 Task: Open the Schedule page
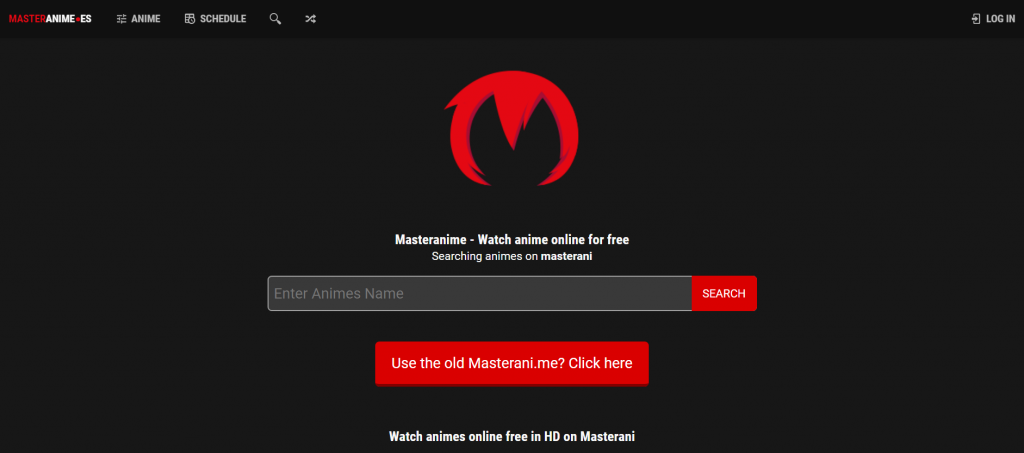tap(216, 19)
